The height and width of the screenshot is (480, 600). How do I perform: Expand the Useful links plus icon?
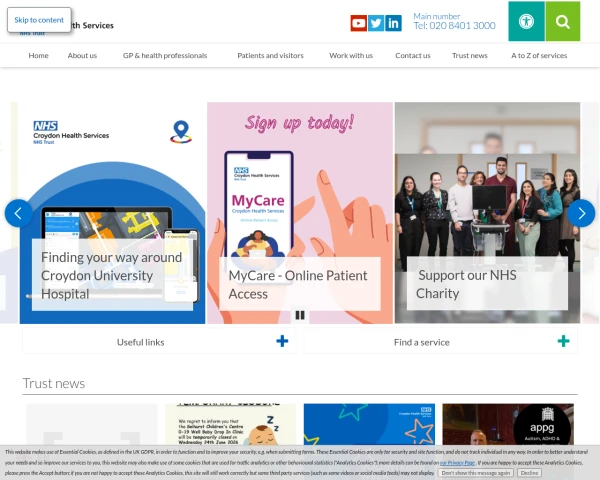pos(282,341)
